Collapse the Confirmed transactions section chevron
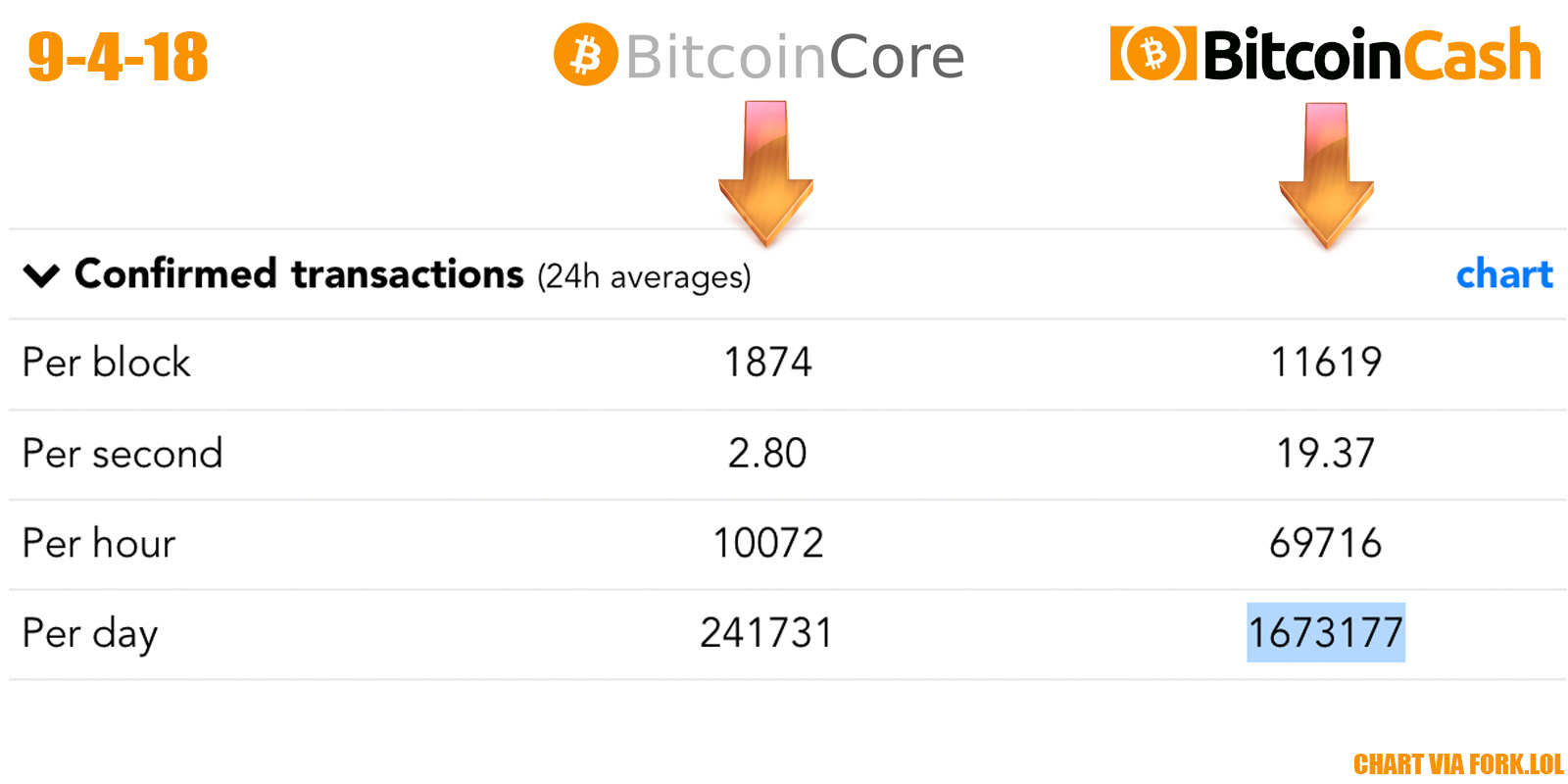This screenshot has height=784, width=1568. (x=41, y=275)
